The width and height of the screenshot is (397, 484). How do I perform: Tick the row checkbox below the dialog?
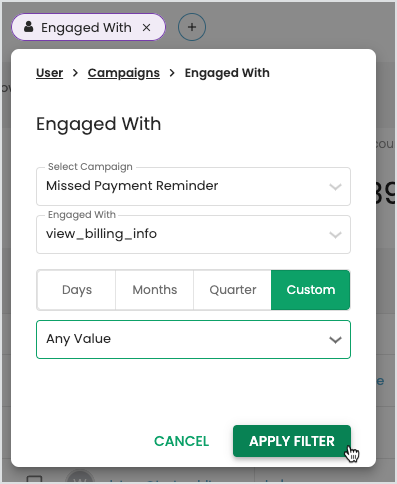(34, 479)
